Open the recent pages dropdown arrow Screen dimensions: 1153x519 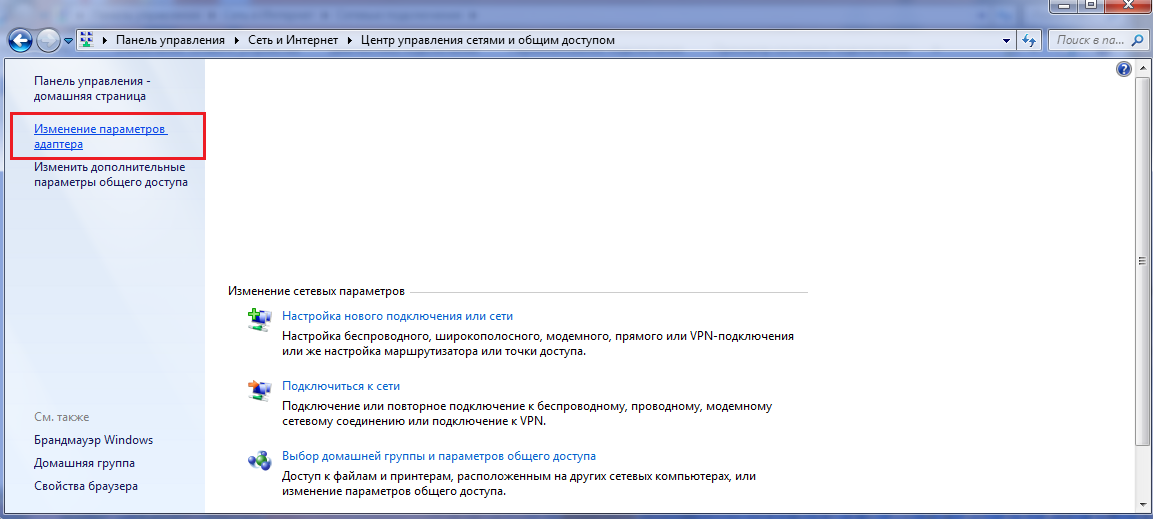coord(68,41)
